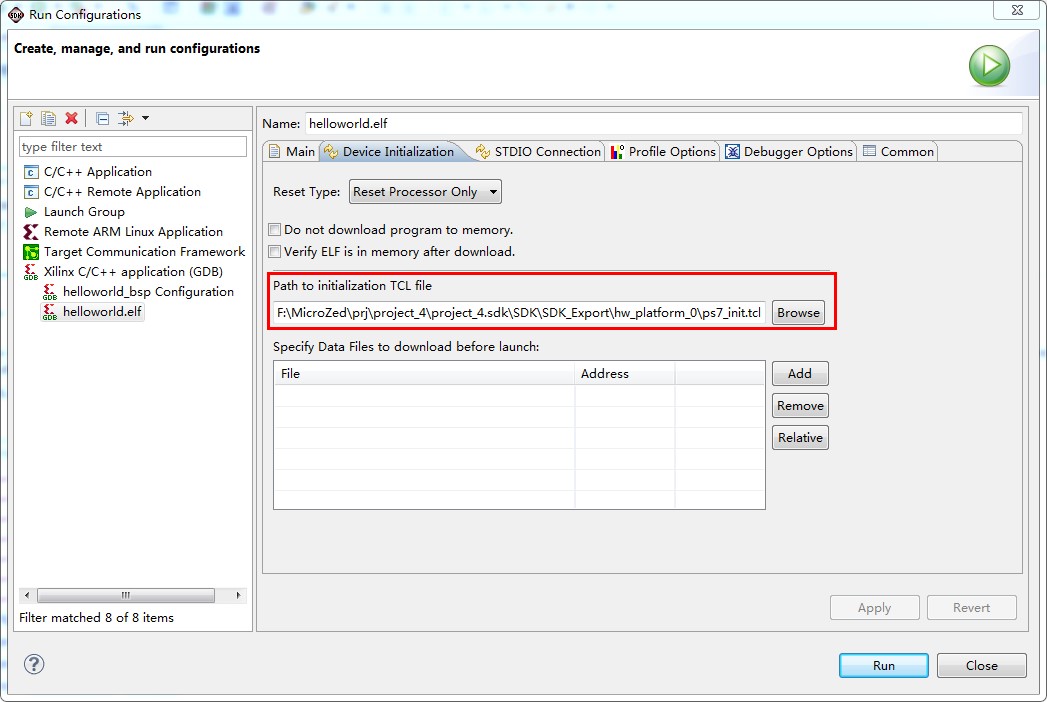Viewport: 1047px width, 702px height.
Task: Click the Address column header
Action: [x=624, y=373]
